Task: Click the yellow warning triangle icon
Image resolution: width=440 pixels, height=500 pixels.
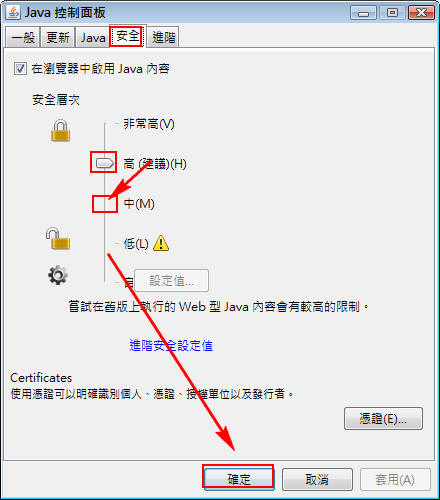Action: point(161,243)
